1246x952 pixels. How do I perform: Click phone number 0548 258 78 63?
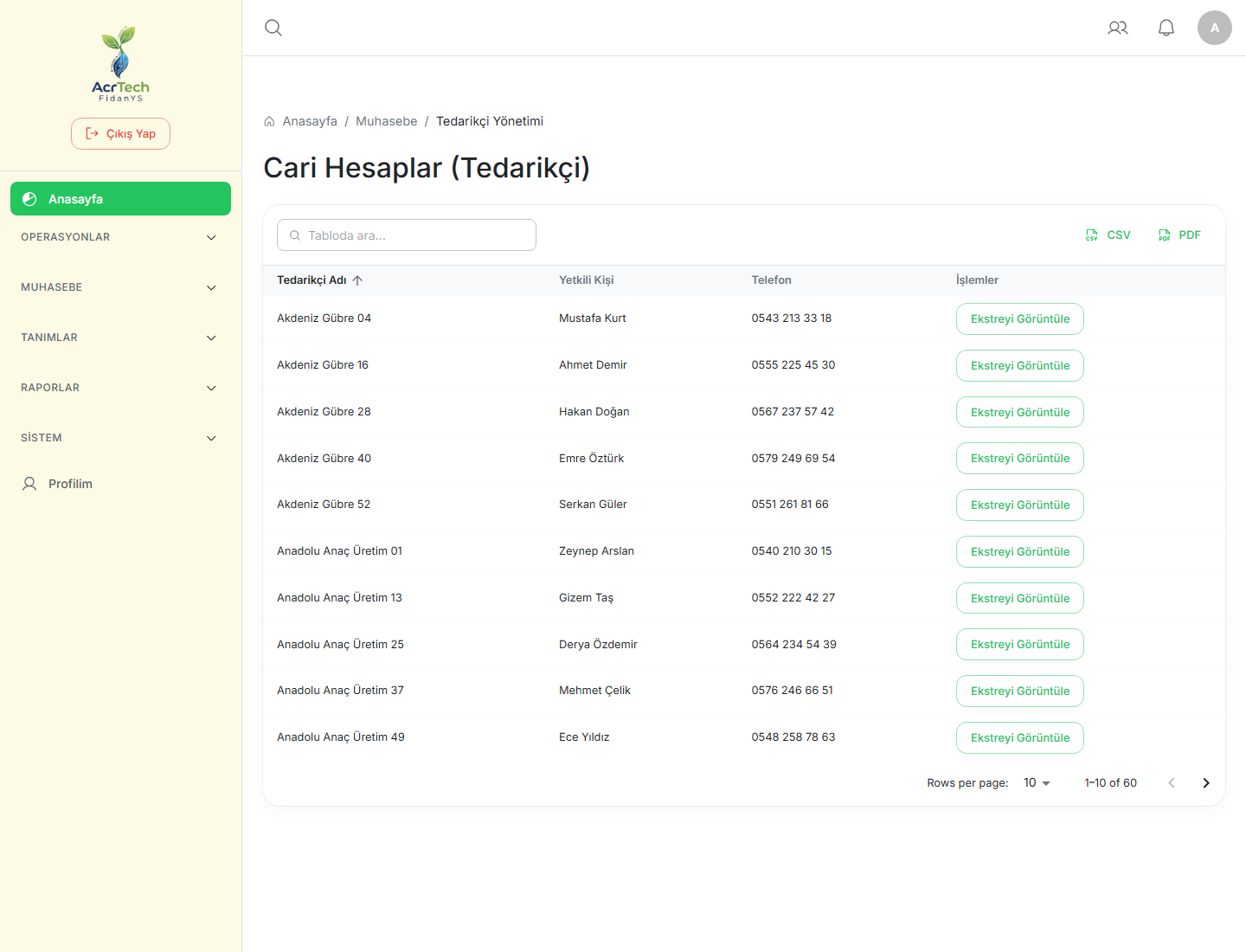tap(793, 737)
